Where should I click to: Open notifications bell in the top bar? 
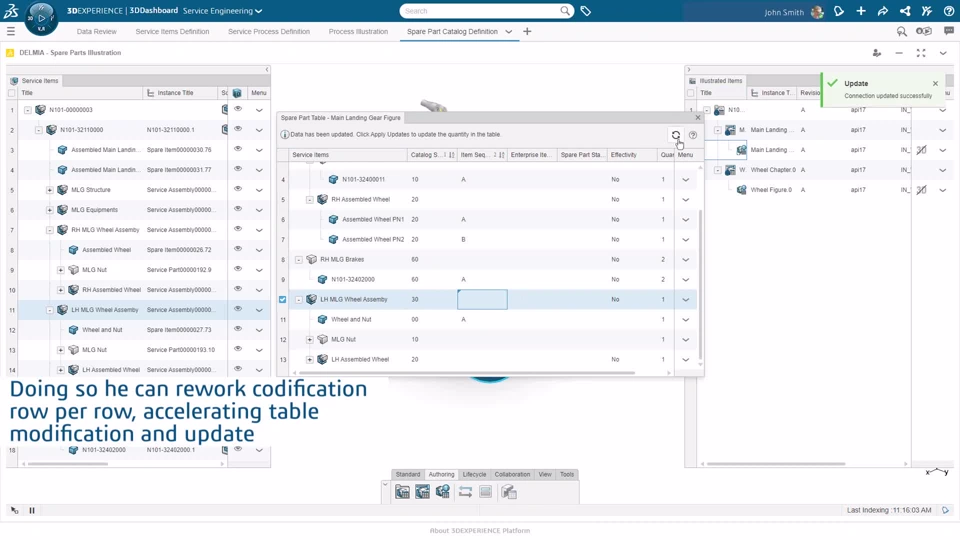839,11
